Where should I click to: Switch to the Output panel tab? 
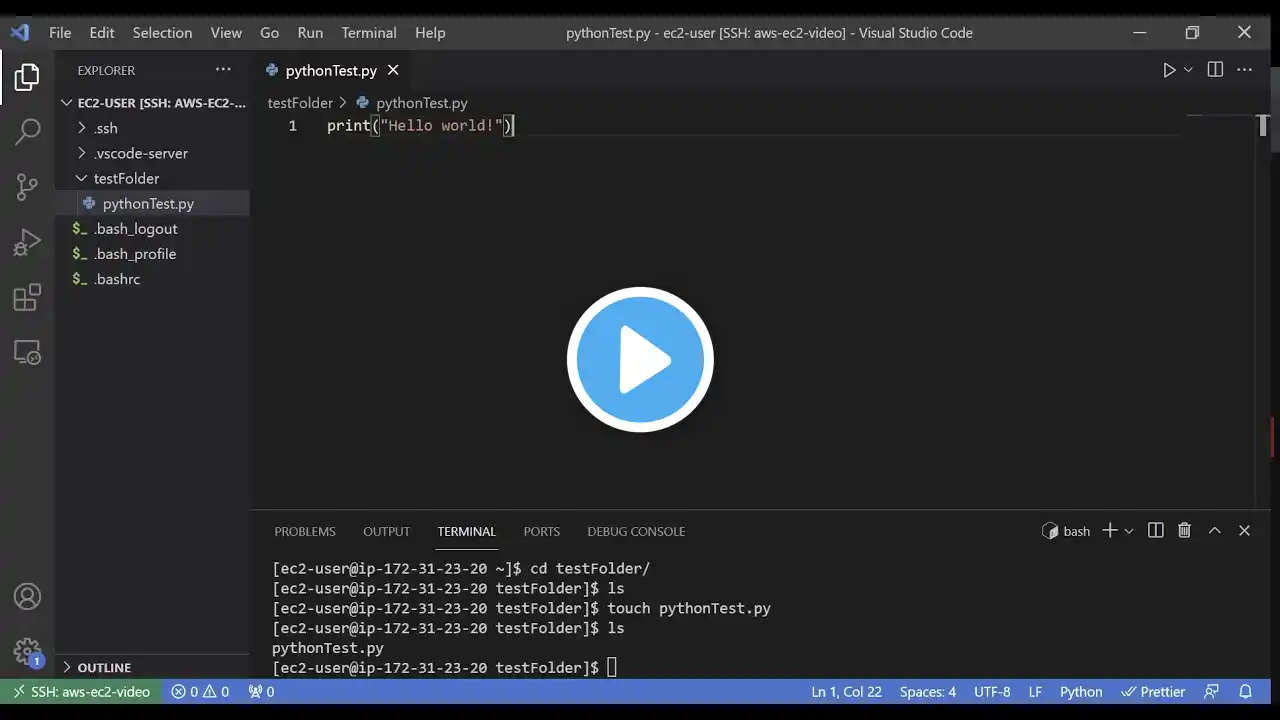click(x=387, y=531)
